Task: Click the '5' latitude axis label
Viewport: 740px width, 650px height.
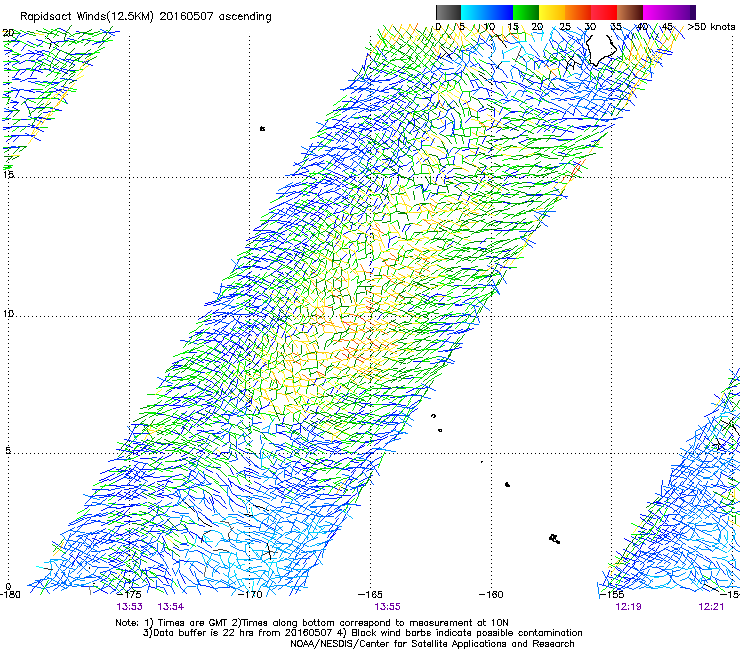Action: pyautogui.click(x=8, y=451)
